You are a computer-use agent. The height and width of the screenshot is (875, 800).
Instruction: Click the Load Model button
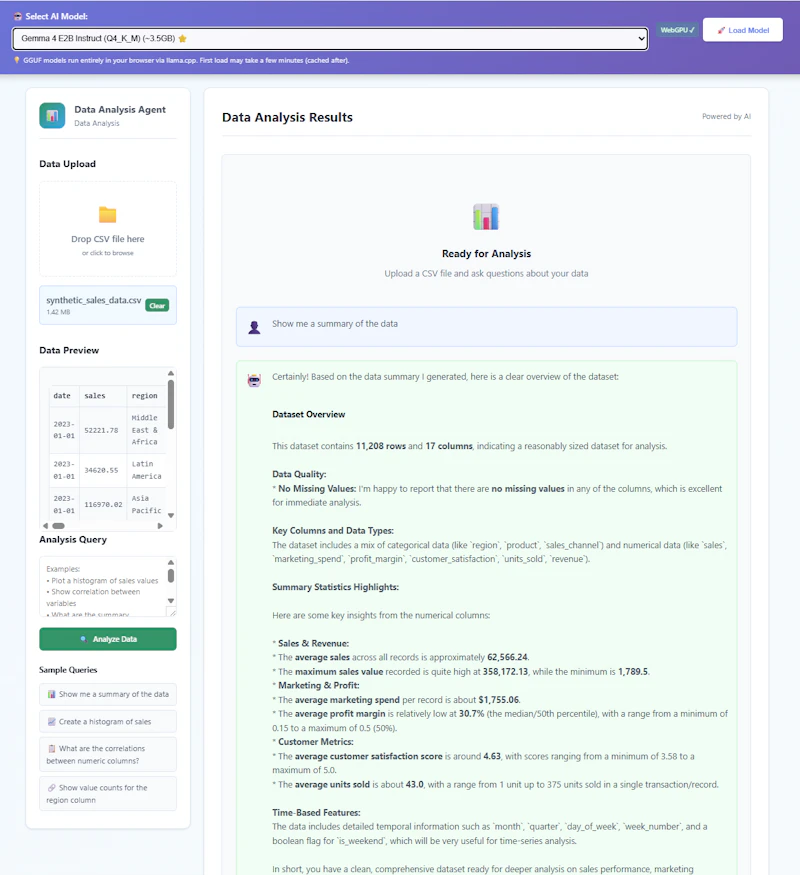pyautogui.click(x=743, y=30)
